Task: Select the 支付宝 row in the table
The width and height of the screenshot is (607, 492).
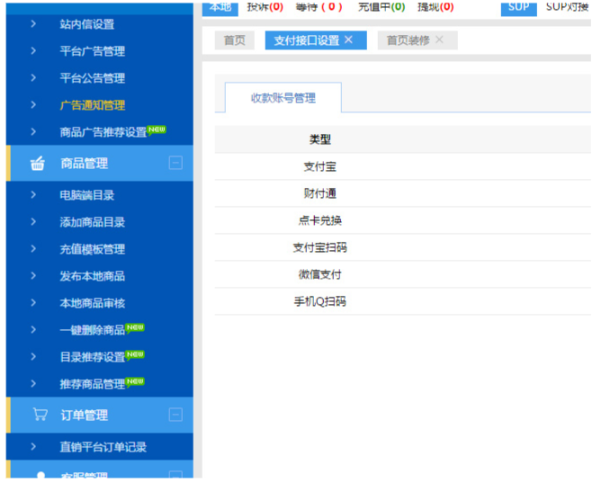Action: click(x=320, y=166)
